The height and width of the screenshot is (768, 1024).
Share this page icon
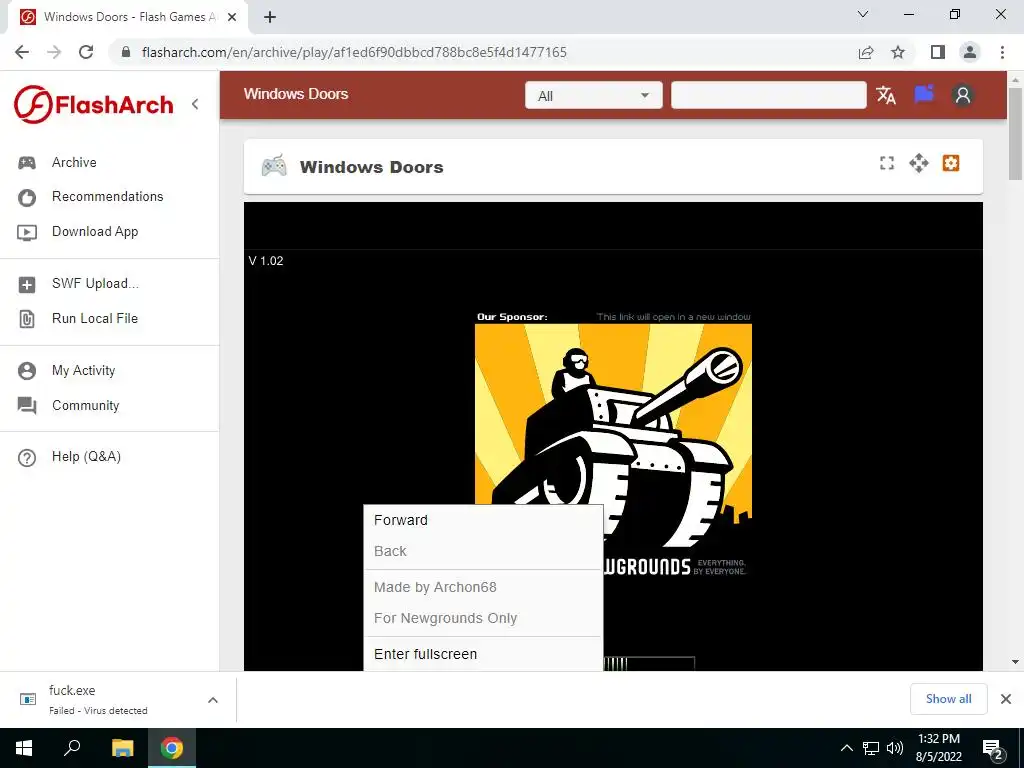coord(866,52)
